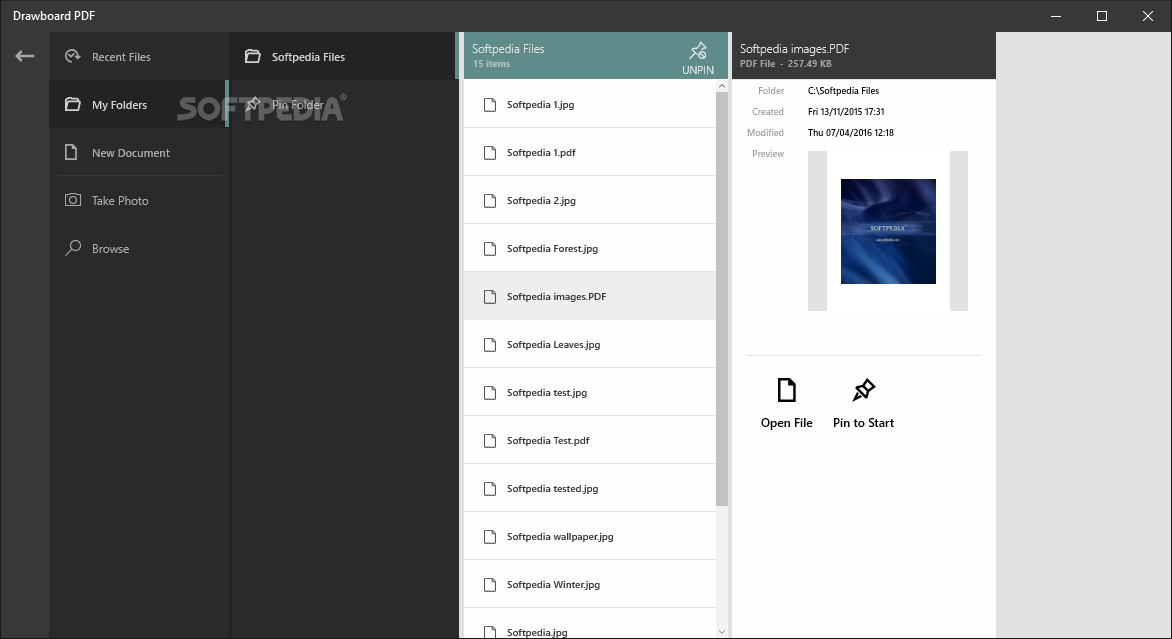Pin to Start the selected file

863,403
